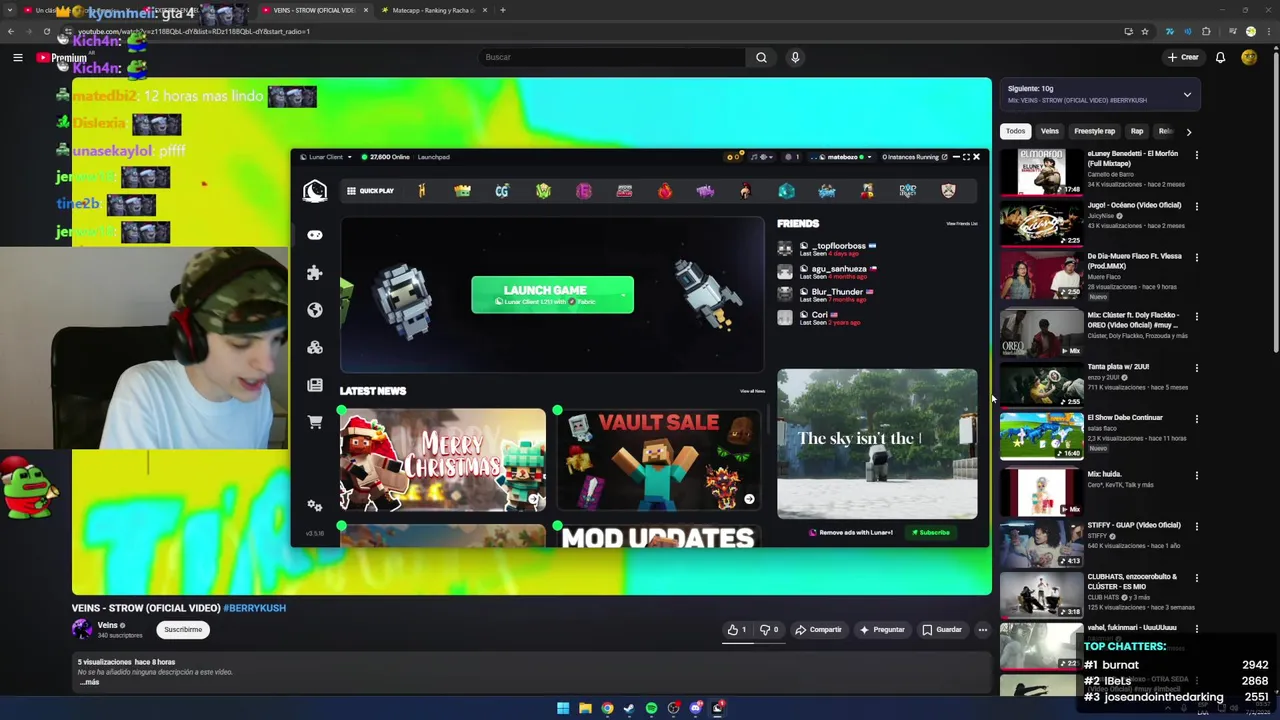This screenshot has height=720, width=1280.
Task: Click the Quick Play grid button
Action: point(370,191)
